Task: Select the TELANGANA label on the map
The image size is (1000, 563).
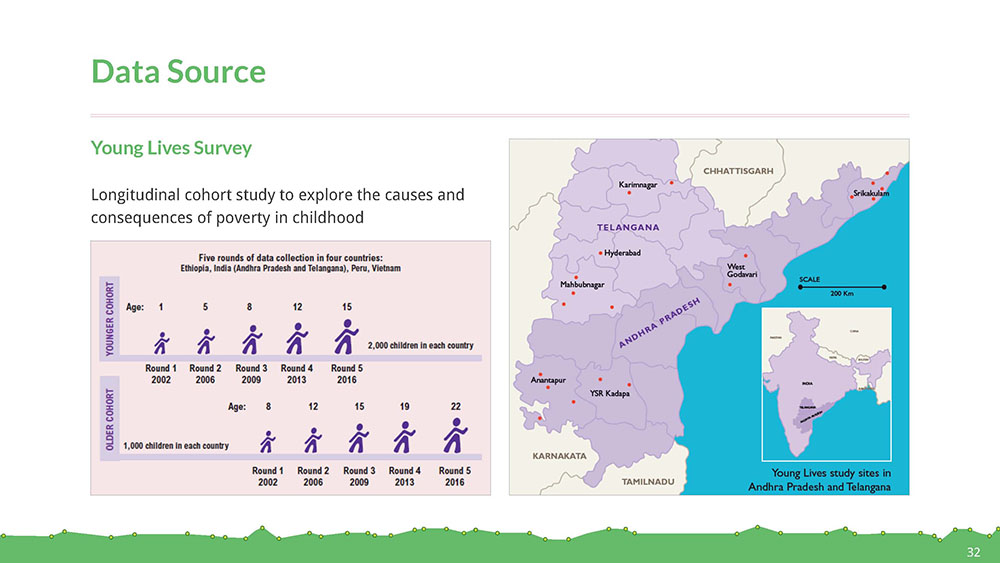Action: (x=628, y=227)
